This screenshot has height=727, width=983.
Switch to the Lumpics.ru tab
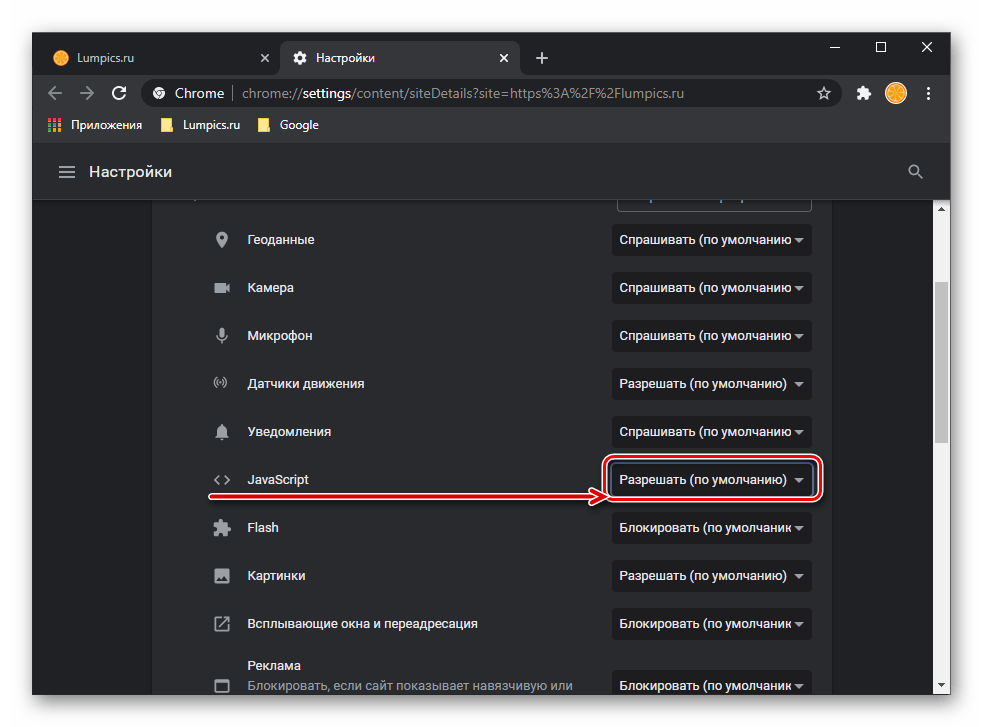pos(150,58)
